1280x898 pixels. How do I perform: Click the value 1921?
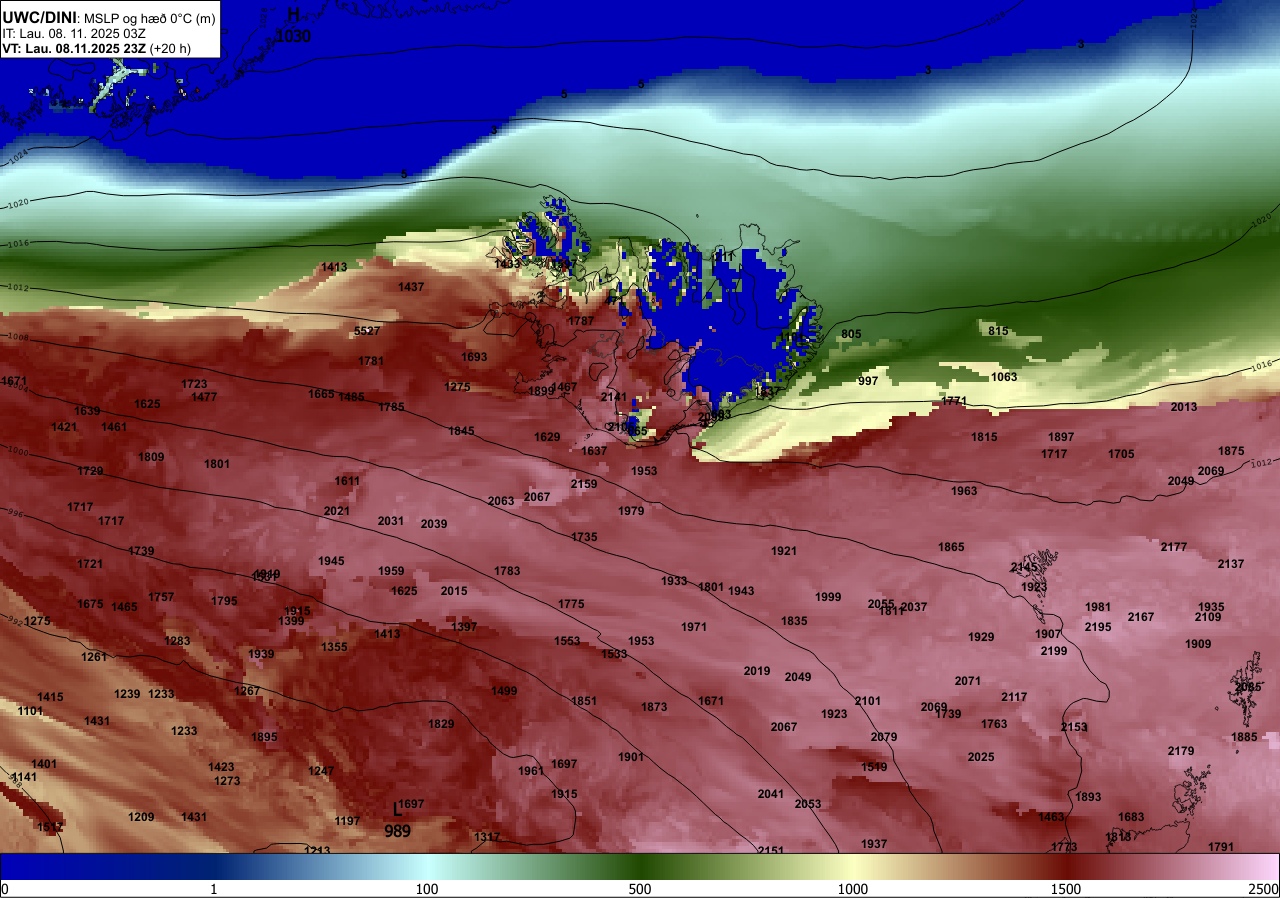point(784,551)
